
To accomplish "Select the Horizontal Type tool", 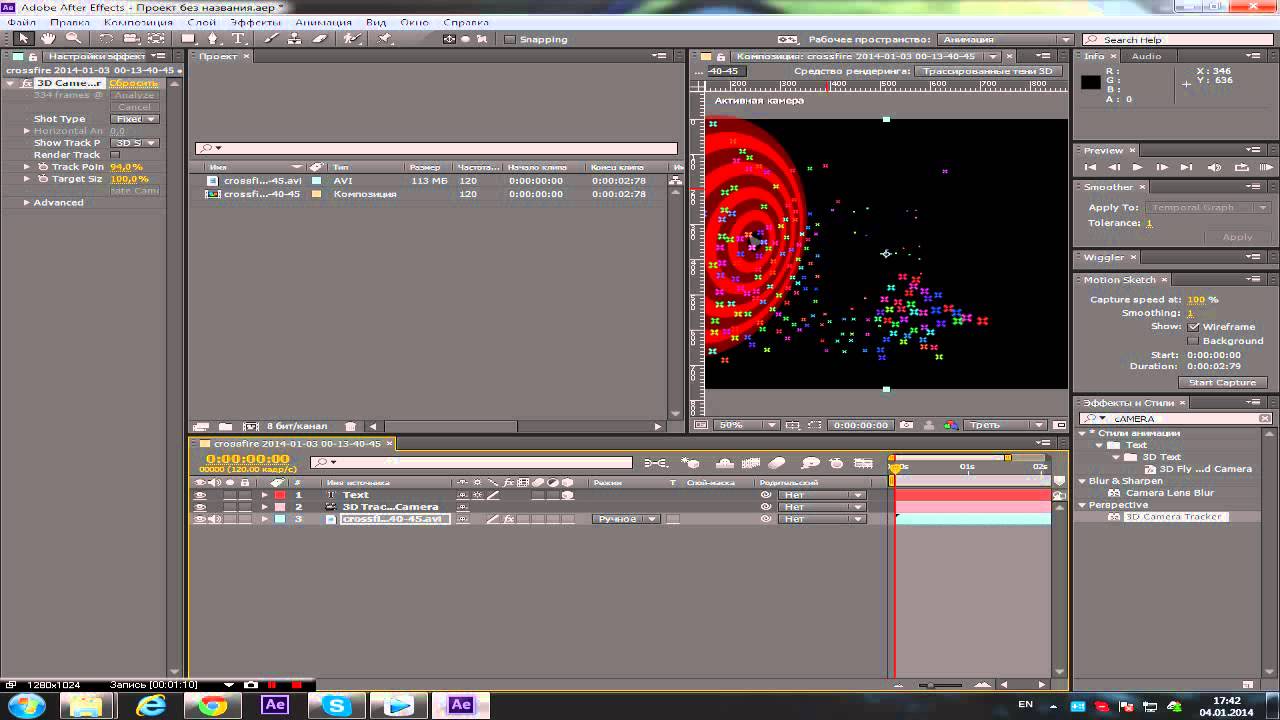I will pos(238,39).
